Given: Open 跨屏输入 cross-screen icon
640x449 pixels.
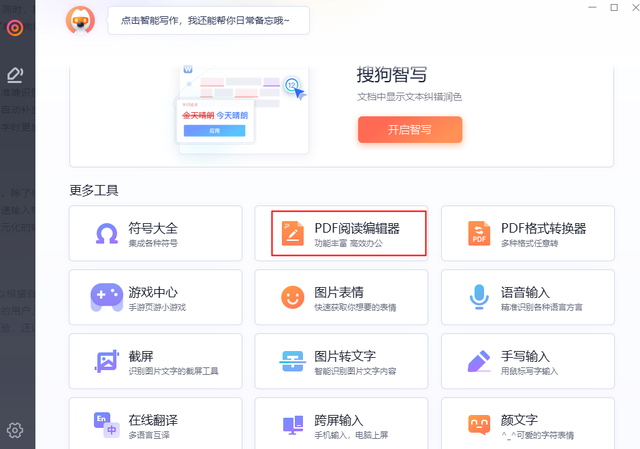Looking at the screenshot, I should pos(293,425).
